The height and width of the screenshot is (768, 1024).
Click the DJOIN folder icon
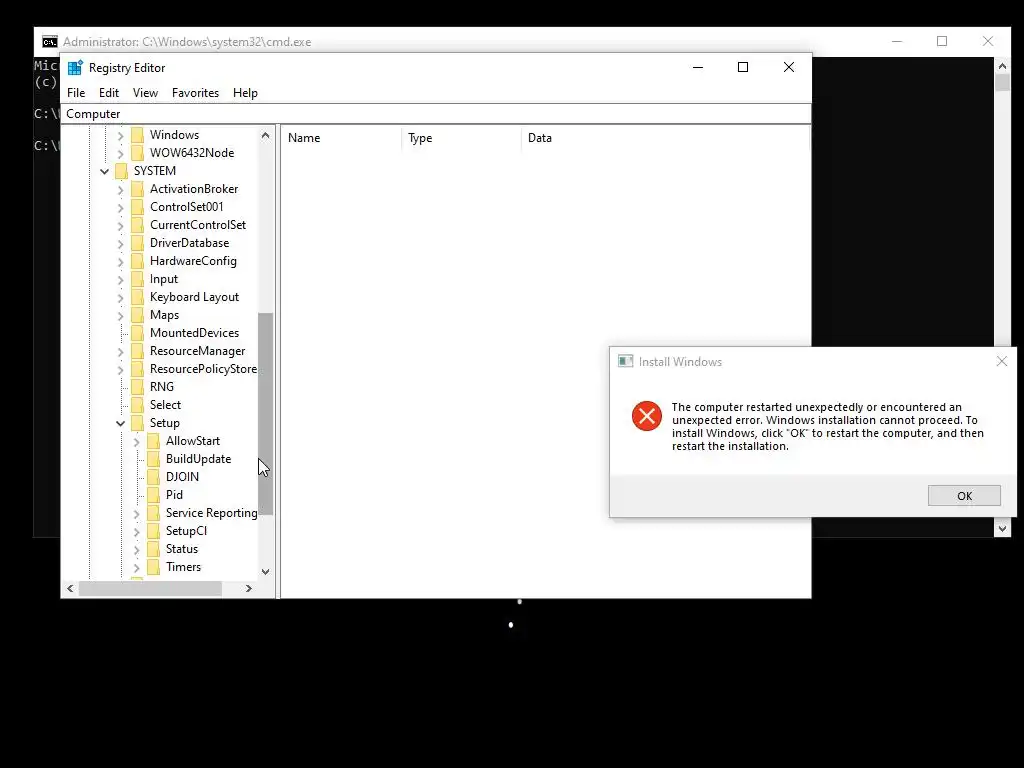(153, 477)
